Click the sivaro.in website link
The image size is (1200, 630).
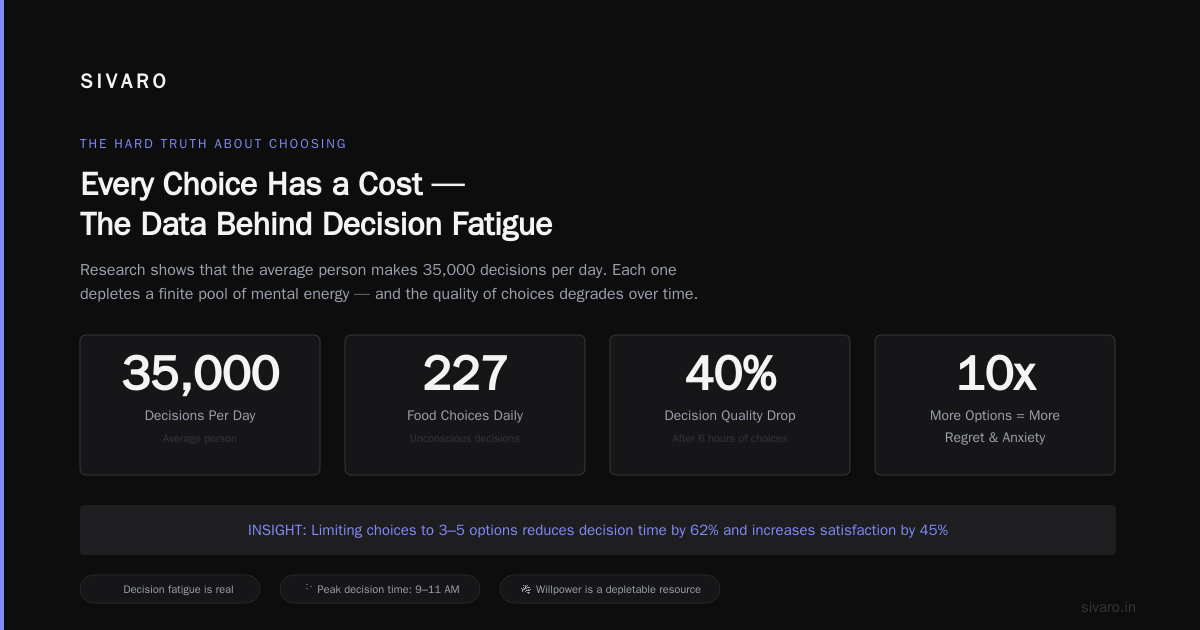[x=1108, y=607]
